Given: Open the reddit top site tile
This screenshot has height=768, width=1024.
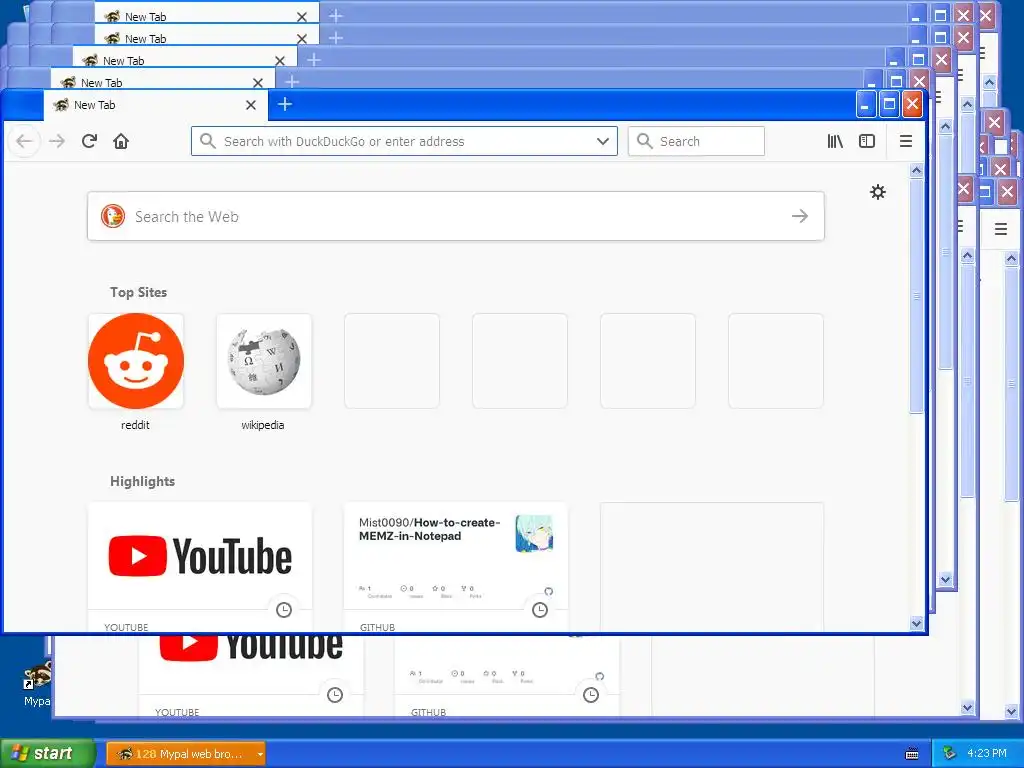Looking at the screenshot, I should [x=136, y=361].
